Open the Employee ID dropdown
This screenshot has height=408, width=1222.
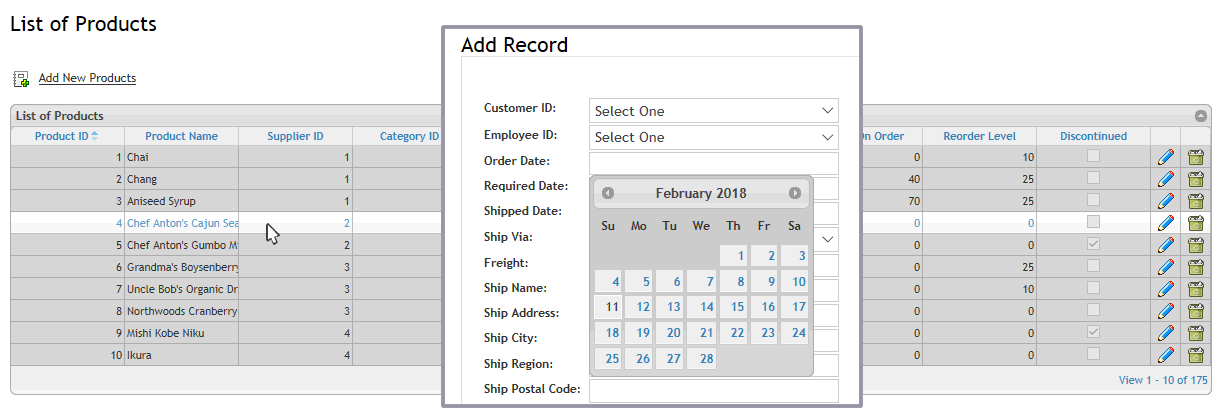tap(714, 137)
